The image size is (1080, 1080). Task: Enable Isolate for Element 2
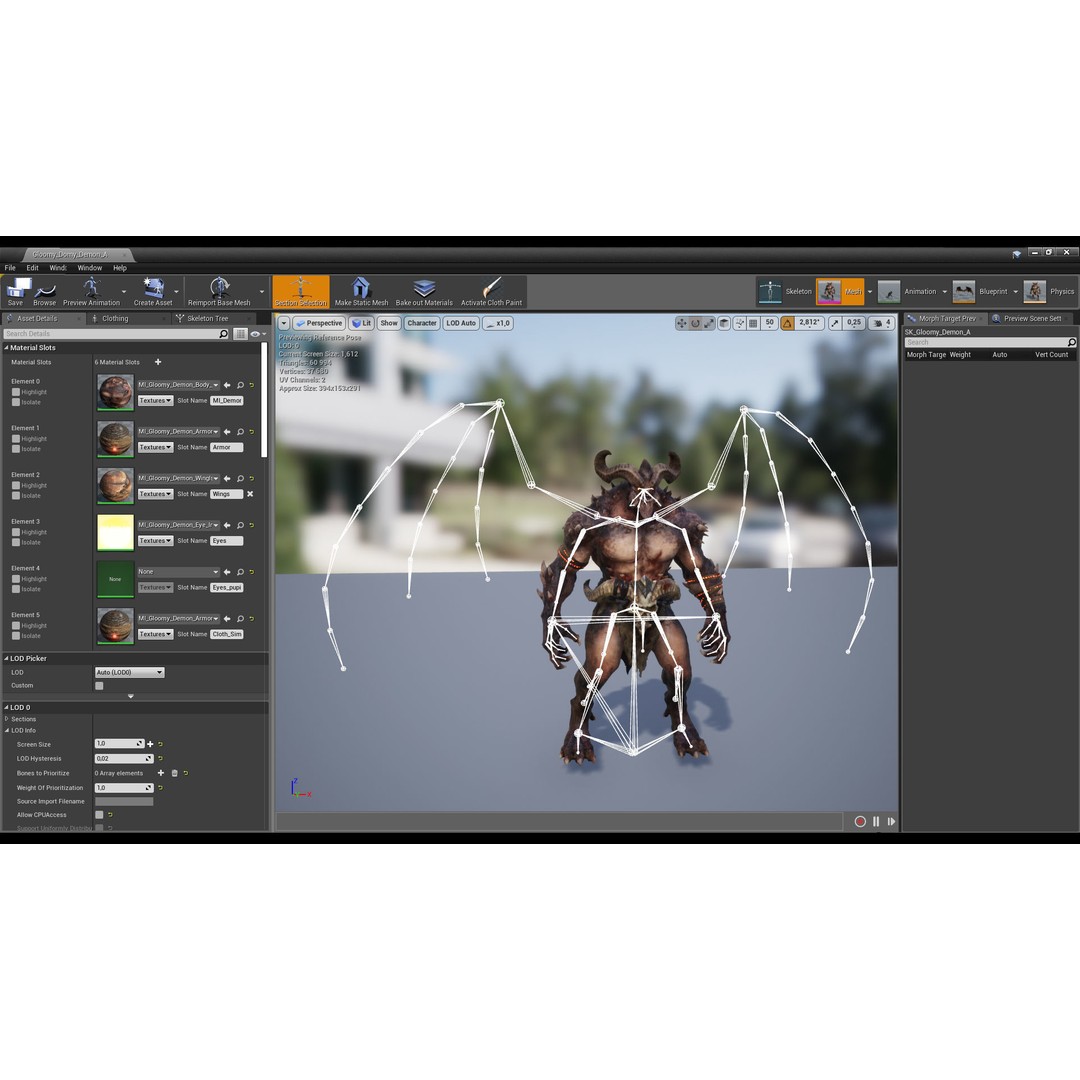tap(16, 496)
